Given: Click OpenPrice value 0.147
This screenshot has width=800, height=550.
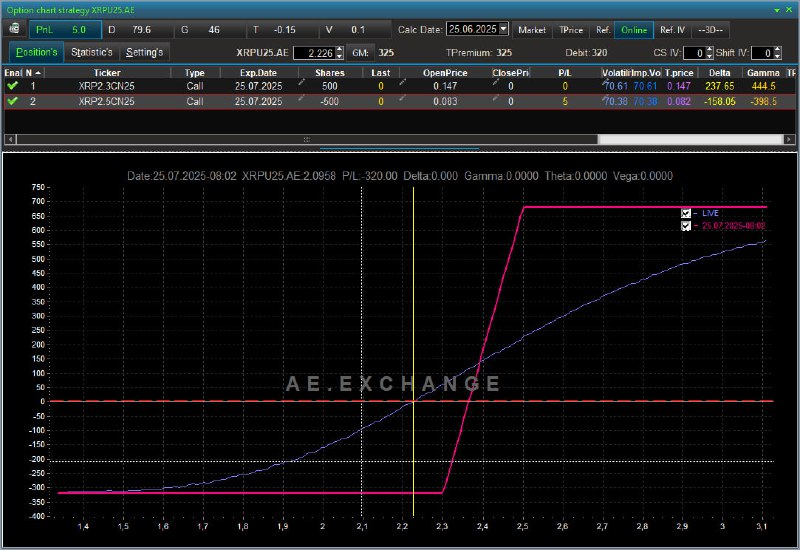Looking at the screenshot, I should coord(445,86).
